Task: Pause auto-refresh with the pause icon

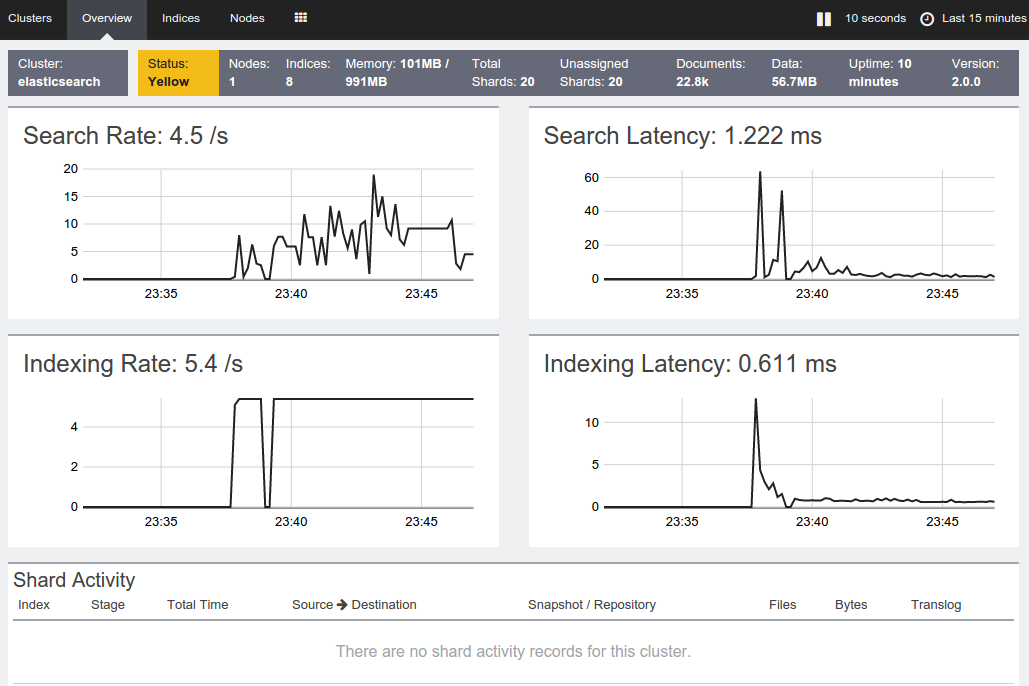Action: tap(824, 19)
